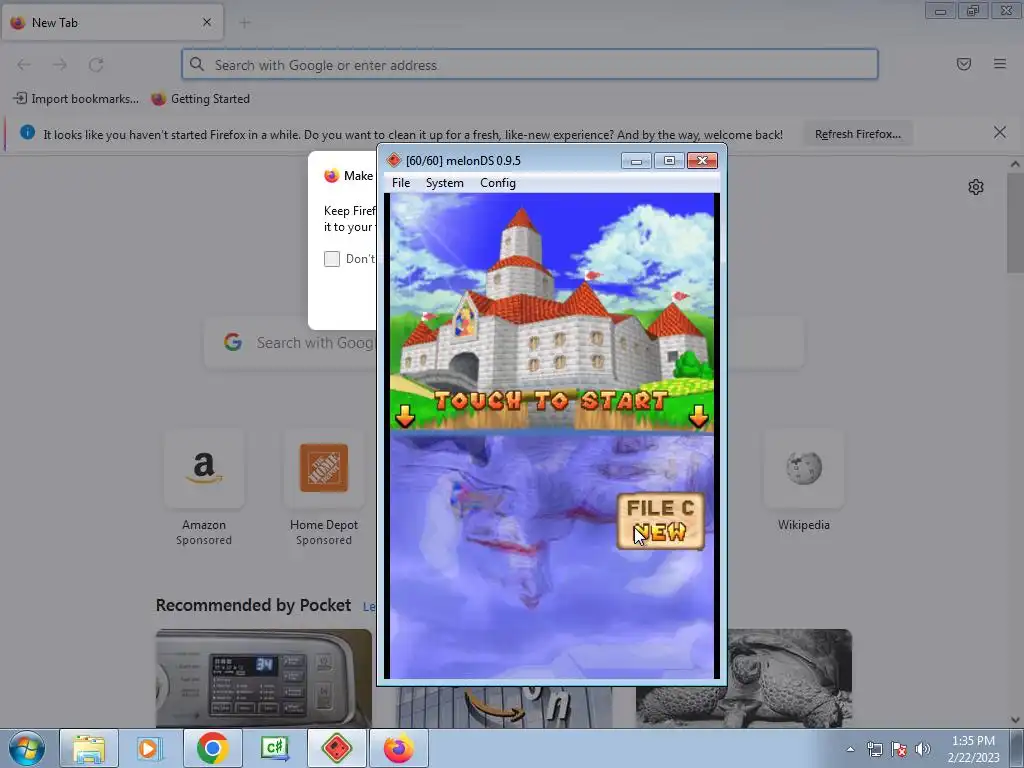Click the scrollbar up arrow in Firefox
This screenshot has width=1024, height=768.
point(1015,164)
